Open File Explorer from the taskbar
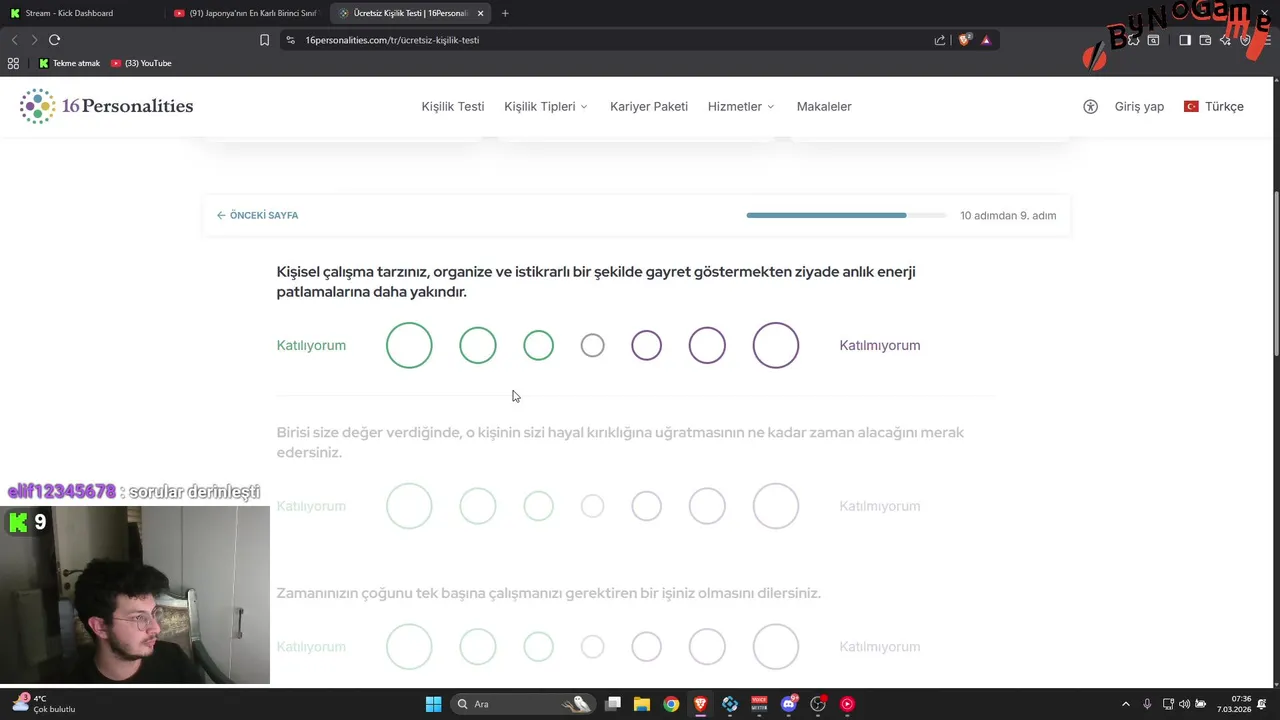 (x=642, y=704)
